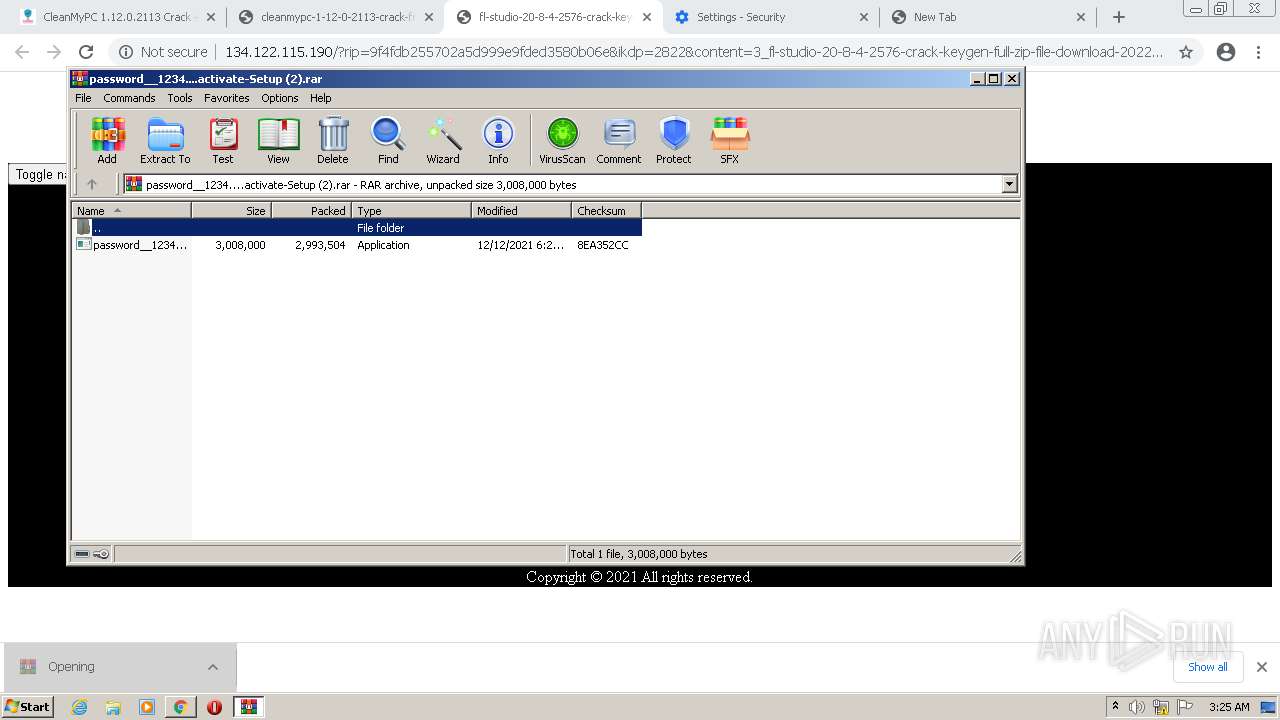
Task: Click the Not secure site info indicator
Action: pyautogui.click(x=163, y=52)
